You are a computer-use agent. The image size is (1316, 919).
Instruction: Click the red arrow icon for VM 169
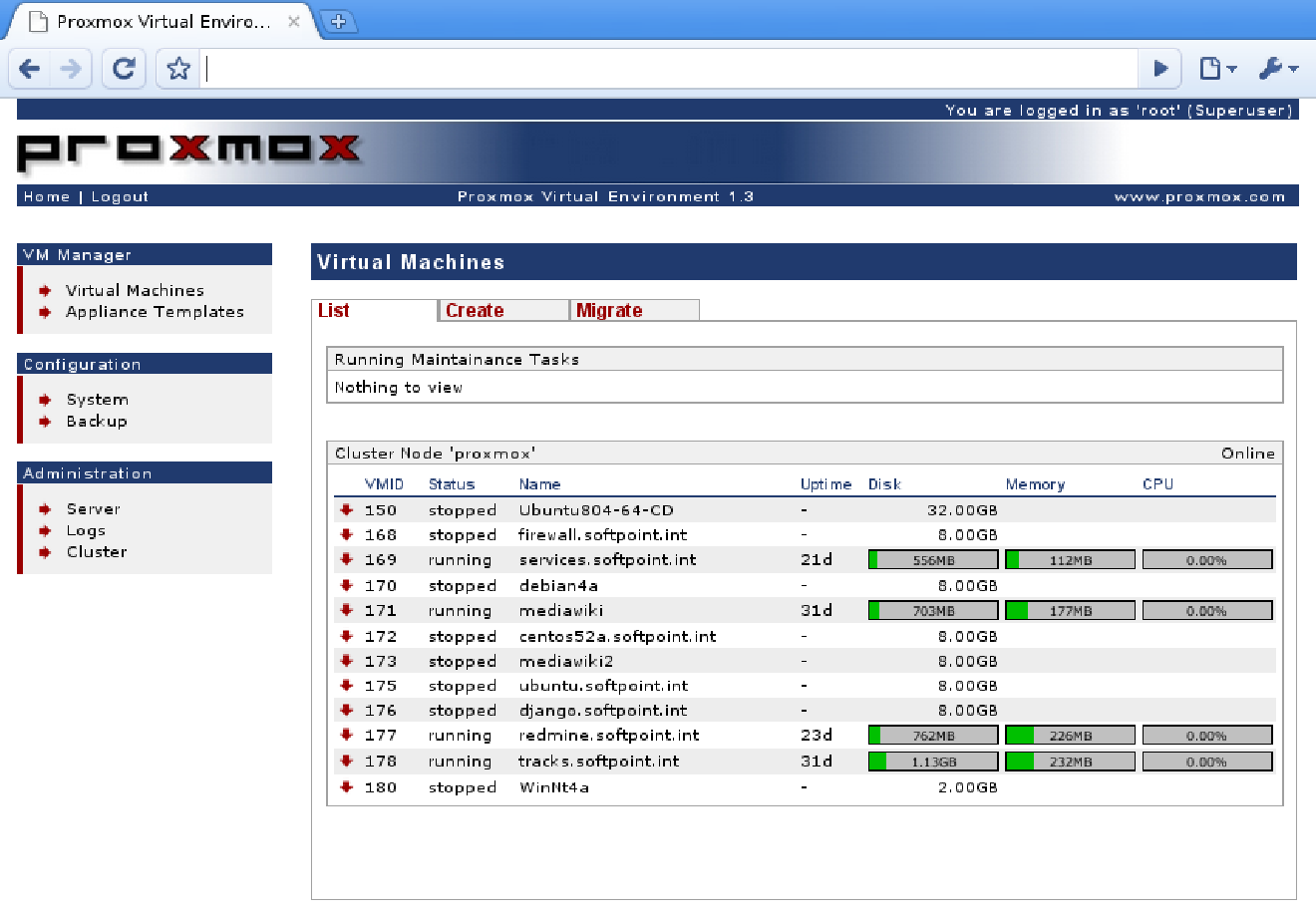pyautogui.click(x=347, y=560)
